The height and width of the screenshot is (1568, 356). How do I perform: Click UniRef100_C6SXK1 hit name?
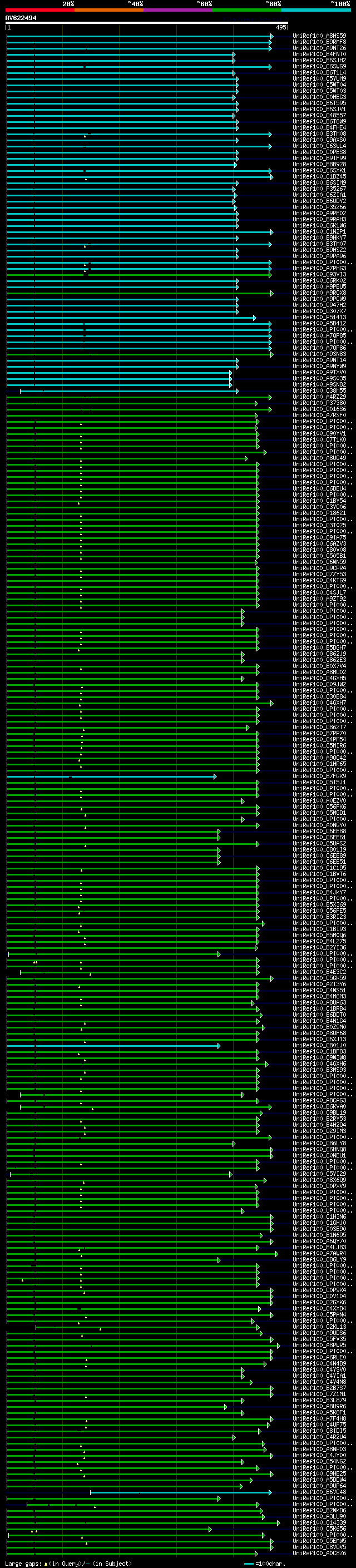(319, 170)
